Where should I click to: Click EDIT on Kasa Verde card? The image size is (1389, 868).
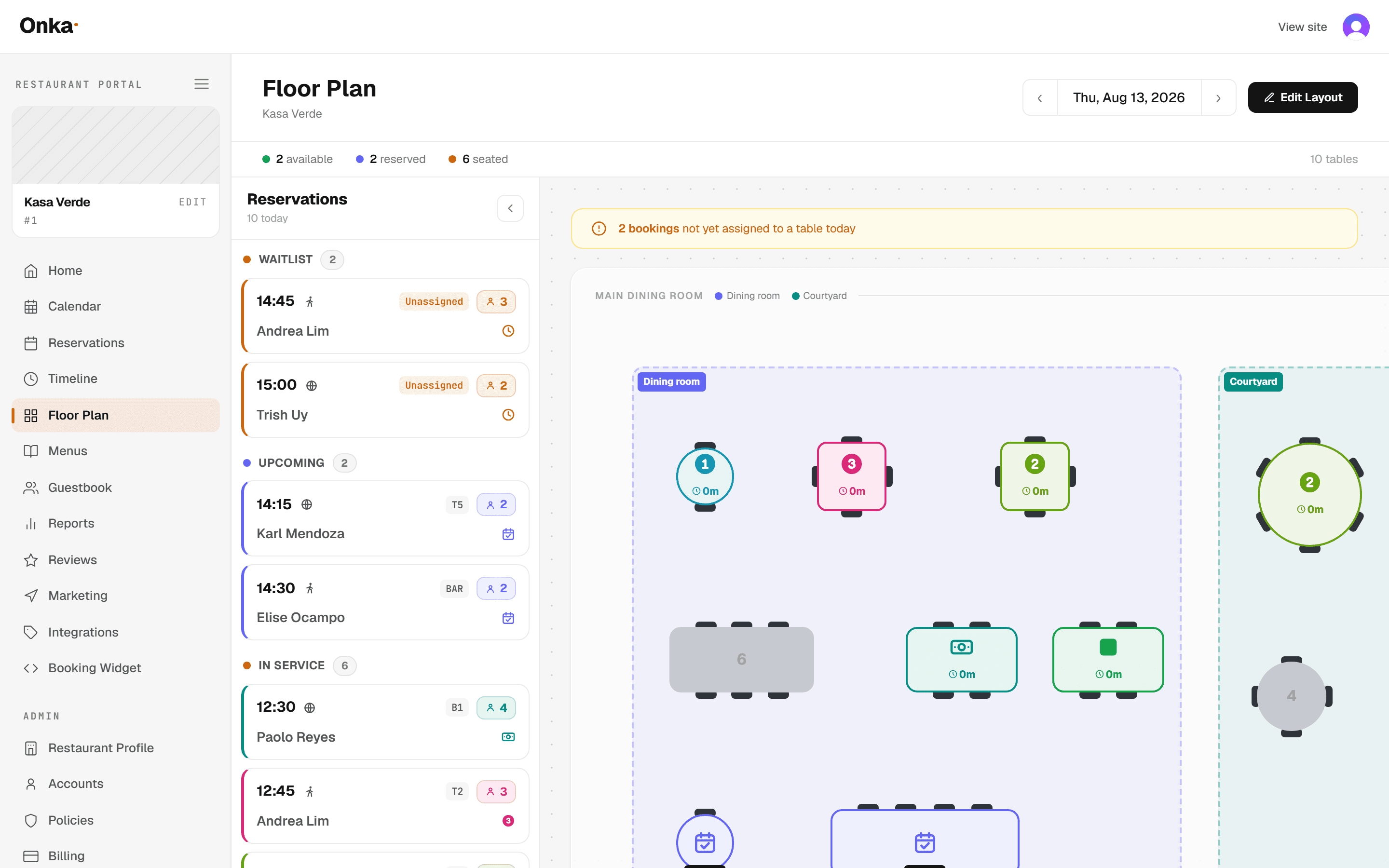(x=192, y=202)
